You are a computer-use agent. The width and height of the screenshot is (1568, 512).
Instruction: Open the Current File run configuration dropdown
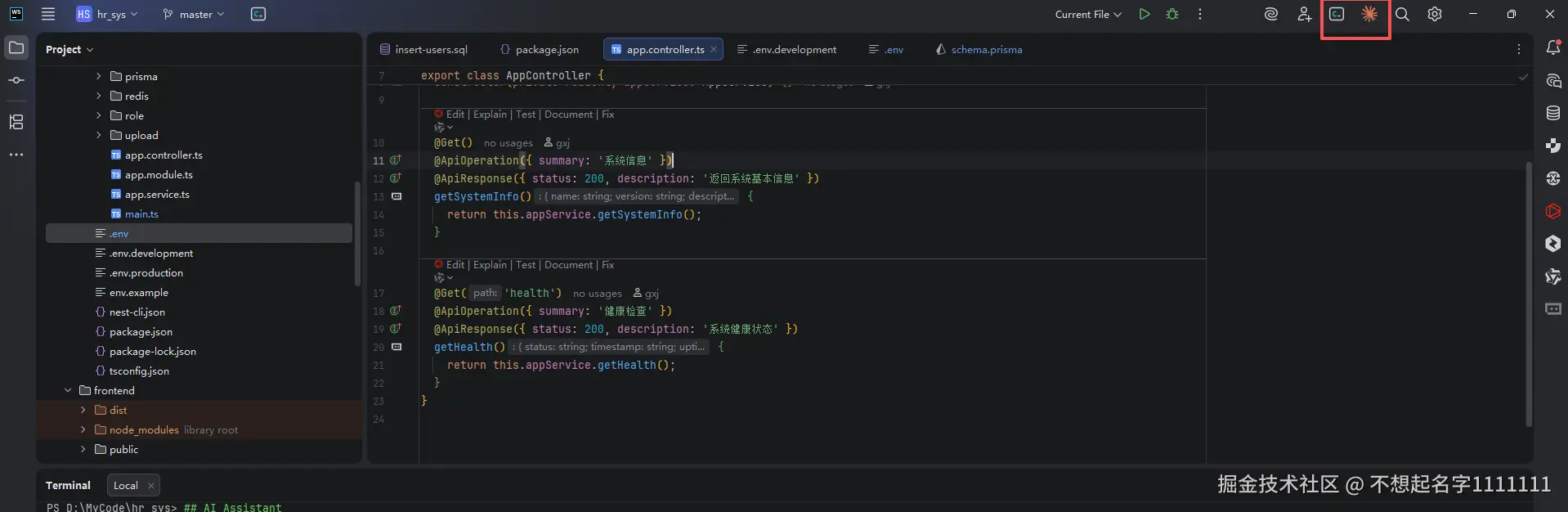coord(1088,14)
